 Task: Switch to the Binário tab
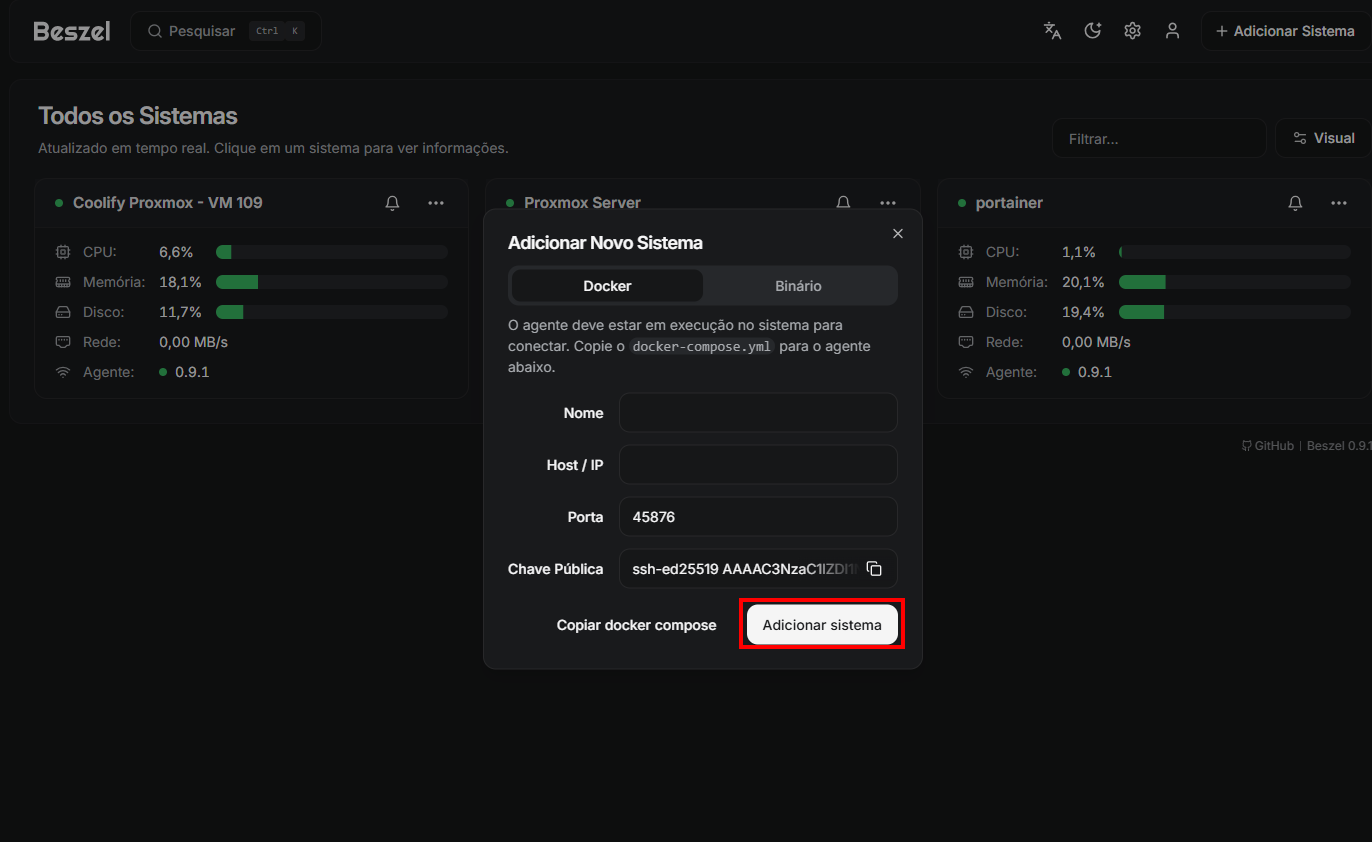pos(798,285)
